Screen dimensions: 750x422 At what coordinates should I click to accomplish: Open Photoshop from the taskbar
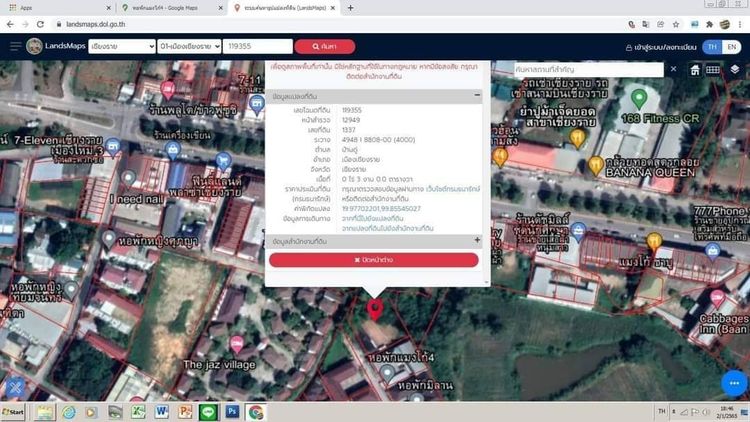232,412
